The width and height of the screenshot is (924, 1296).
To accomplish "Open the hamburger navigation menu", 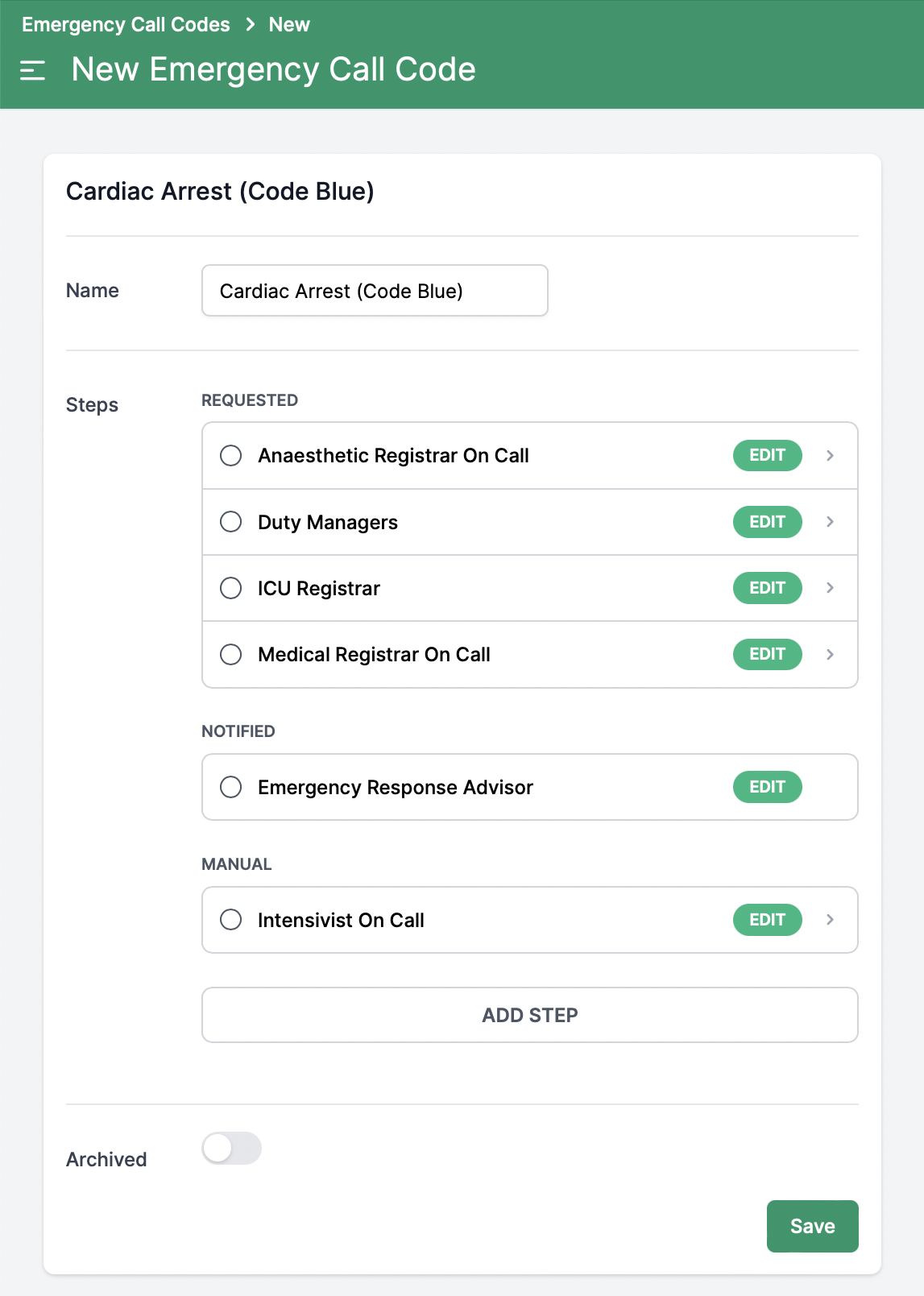I will [32, 71].
